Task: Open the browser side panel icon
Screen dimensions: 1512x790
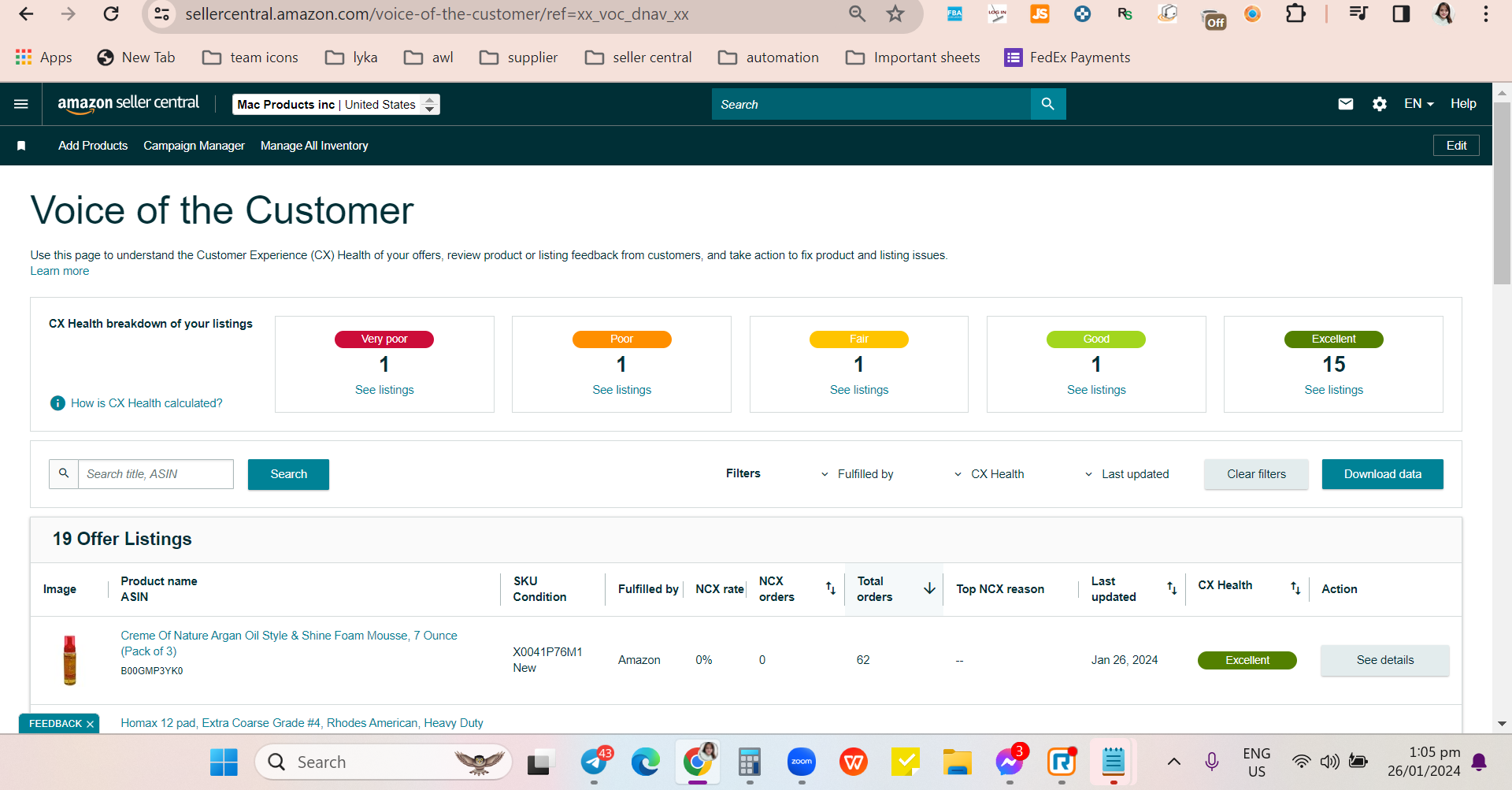Action: point(1401,14)
